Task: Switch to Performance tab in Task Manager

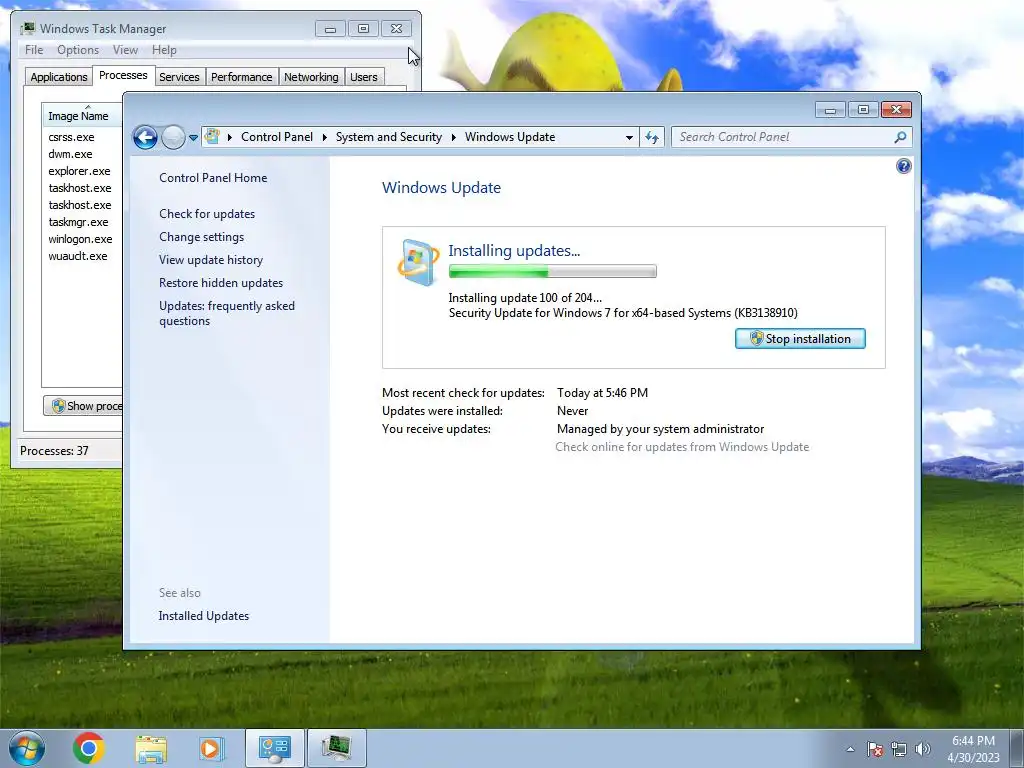Action: 242,77
